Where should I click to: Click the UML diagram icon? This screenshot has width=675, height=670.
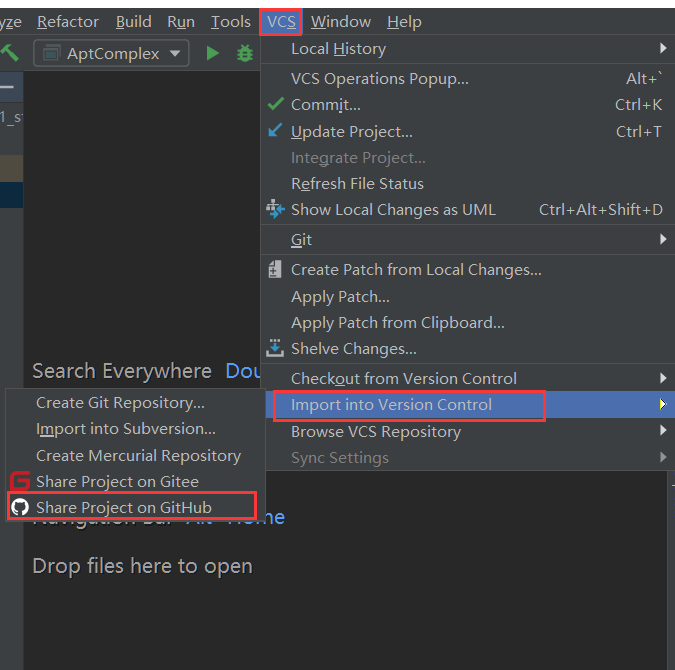click(275, 209)
